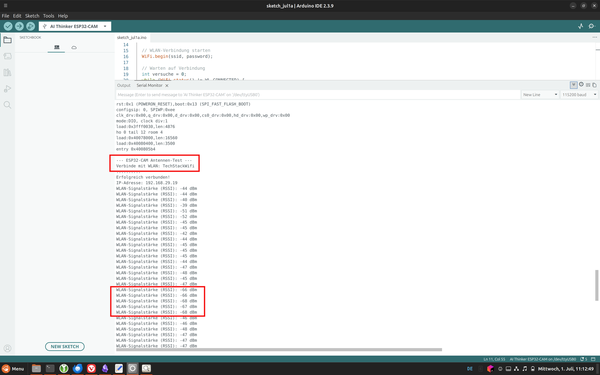Show local sketchbook computer tab
600x375 pixels.
pyautogui.click(x=57, y=47)
